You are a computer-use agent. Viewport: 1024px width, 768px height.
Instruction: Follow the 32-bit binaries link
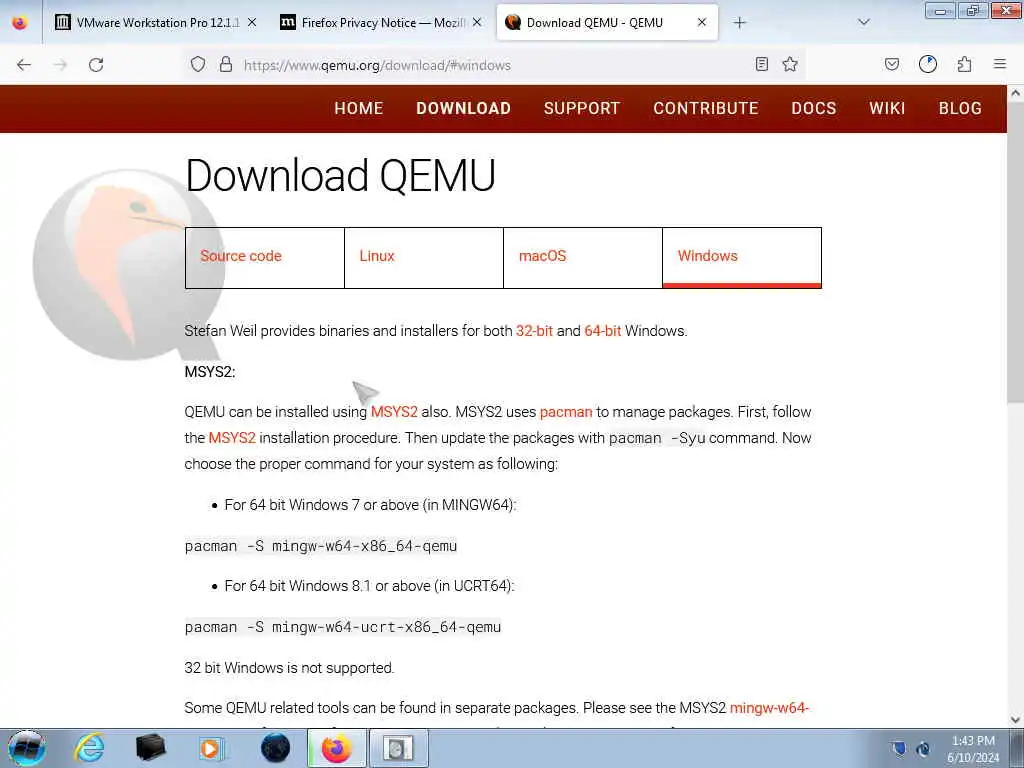coord(534,331)
